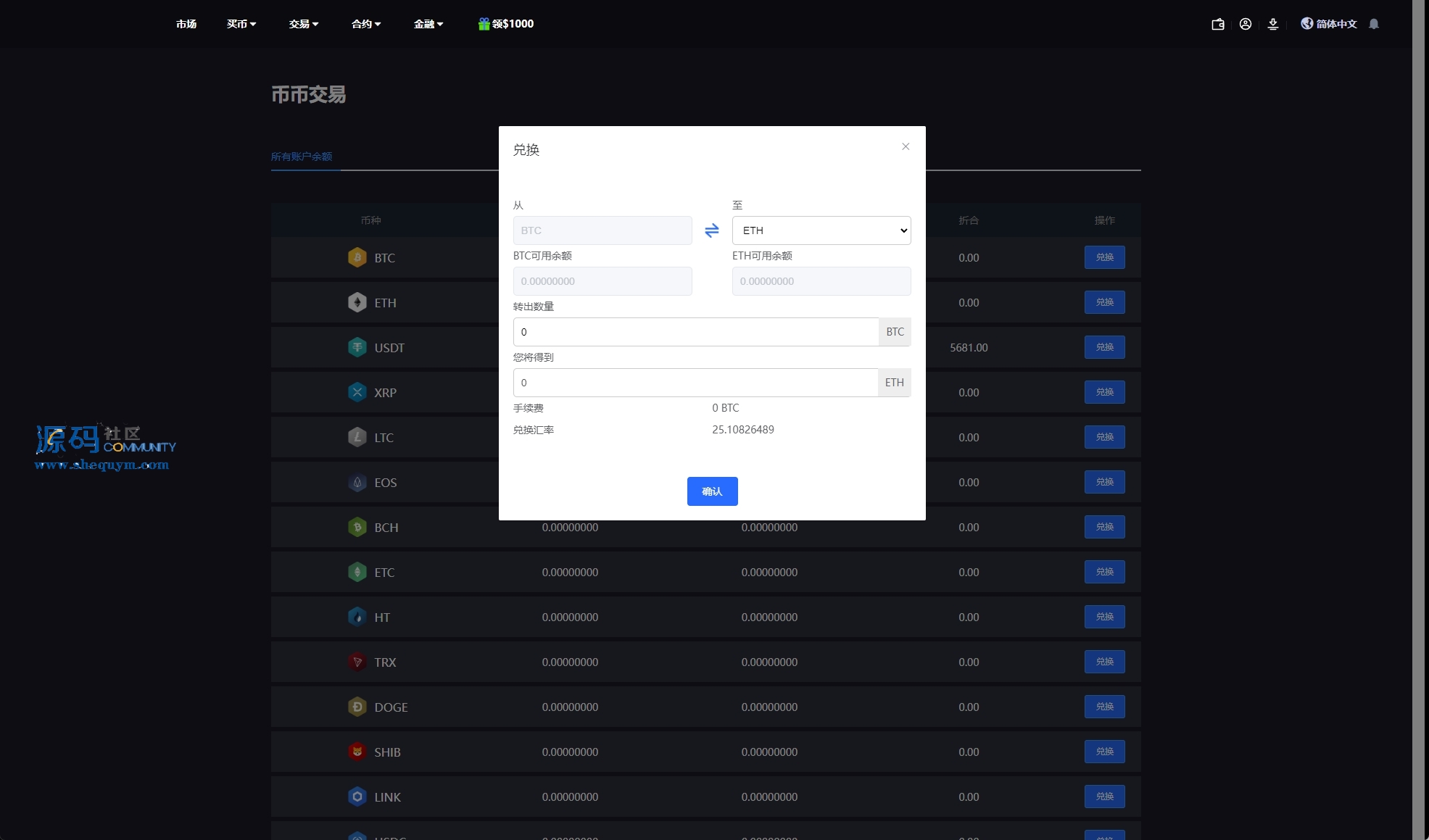The image size is (1429, 840).
Task: Open the wallet icon in header
Action: tap(1218, 24)
